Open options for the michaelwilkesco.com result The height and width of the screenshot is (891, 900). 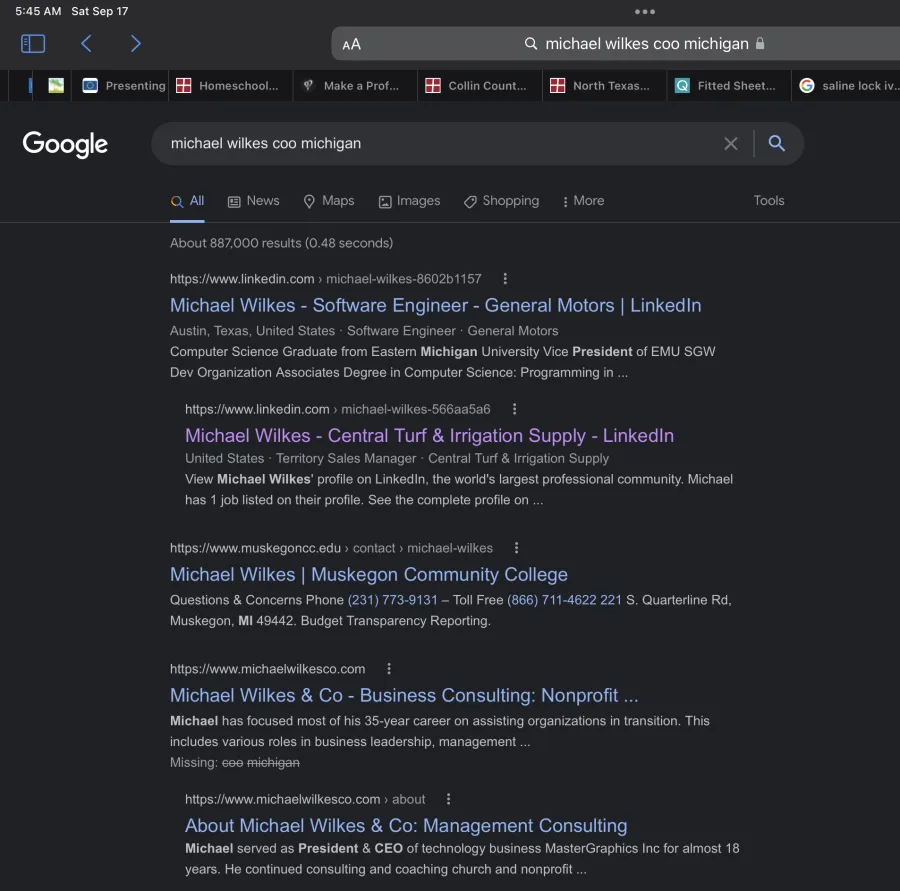point(389,669)
